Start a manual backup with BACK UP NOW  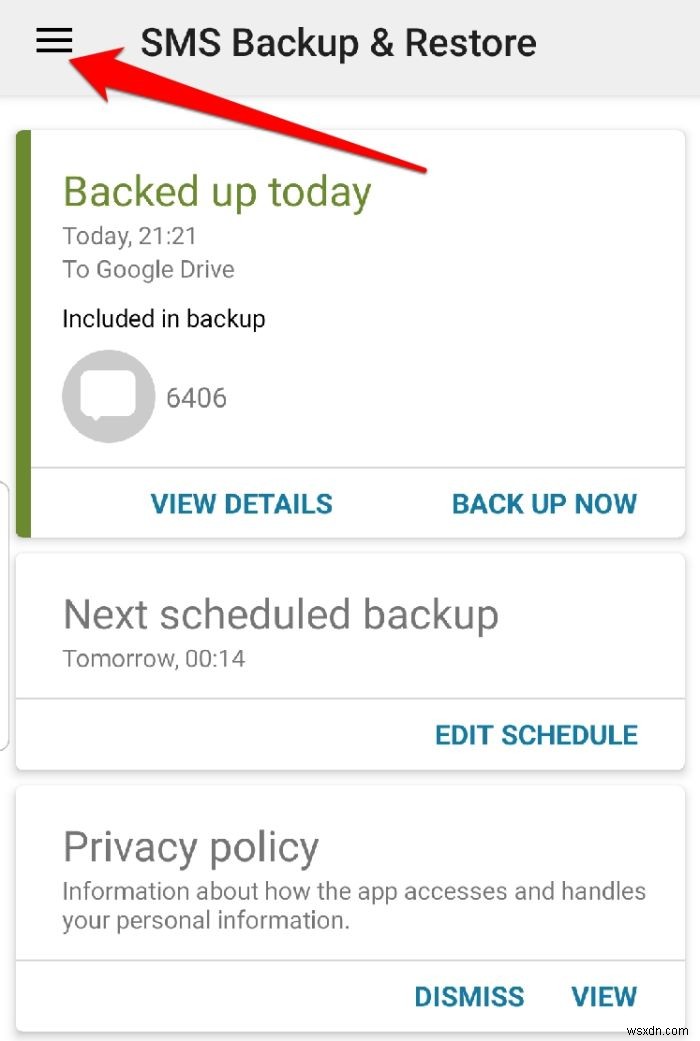[x=544, y=504]
